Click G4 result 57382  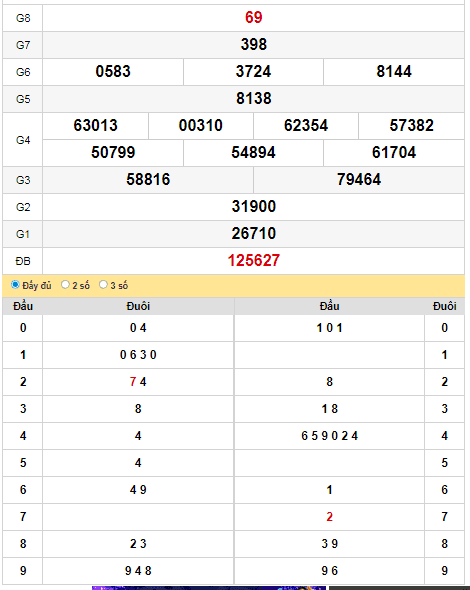point(412,126)
